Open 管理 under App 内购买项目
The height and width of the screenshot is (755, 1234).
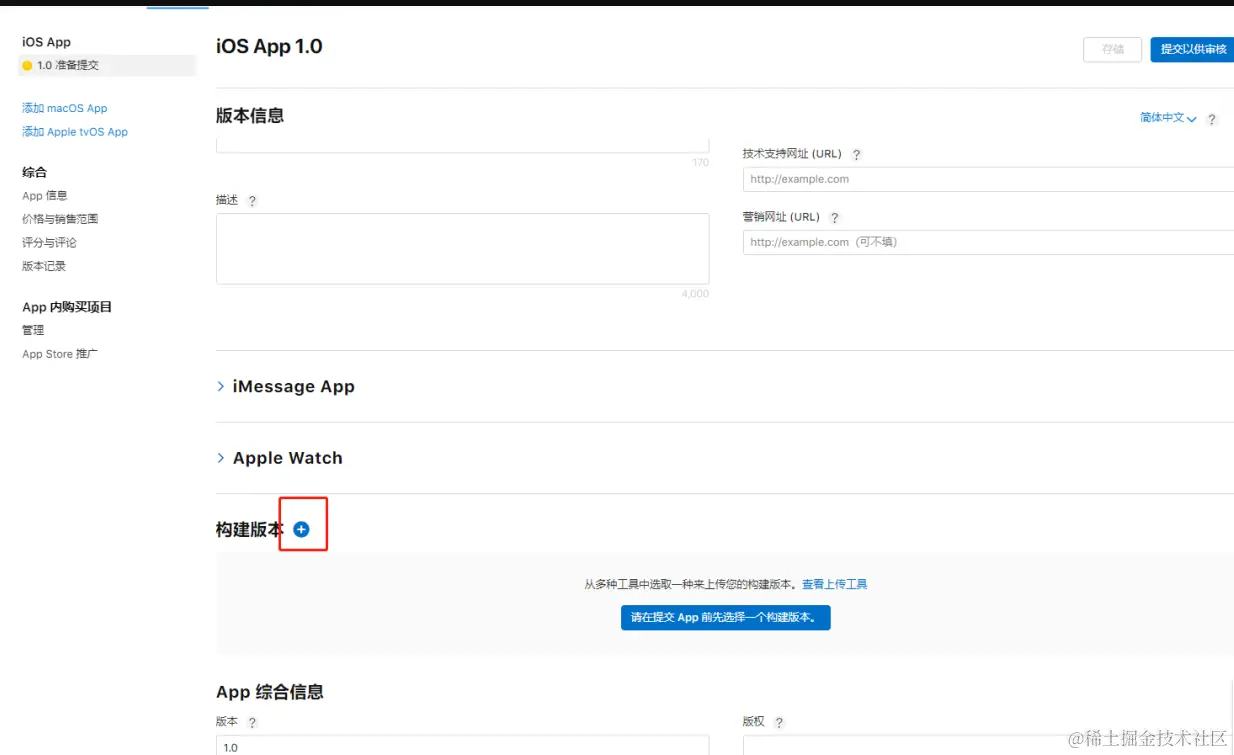click(33, 330)
